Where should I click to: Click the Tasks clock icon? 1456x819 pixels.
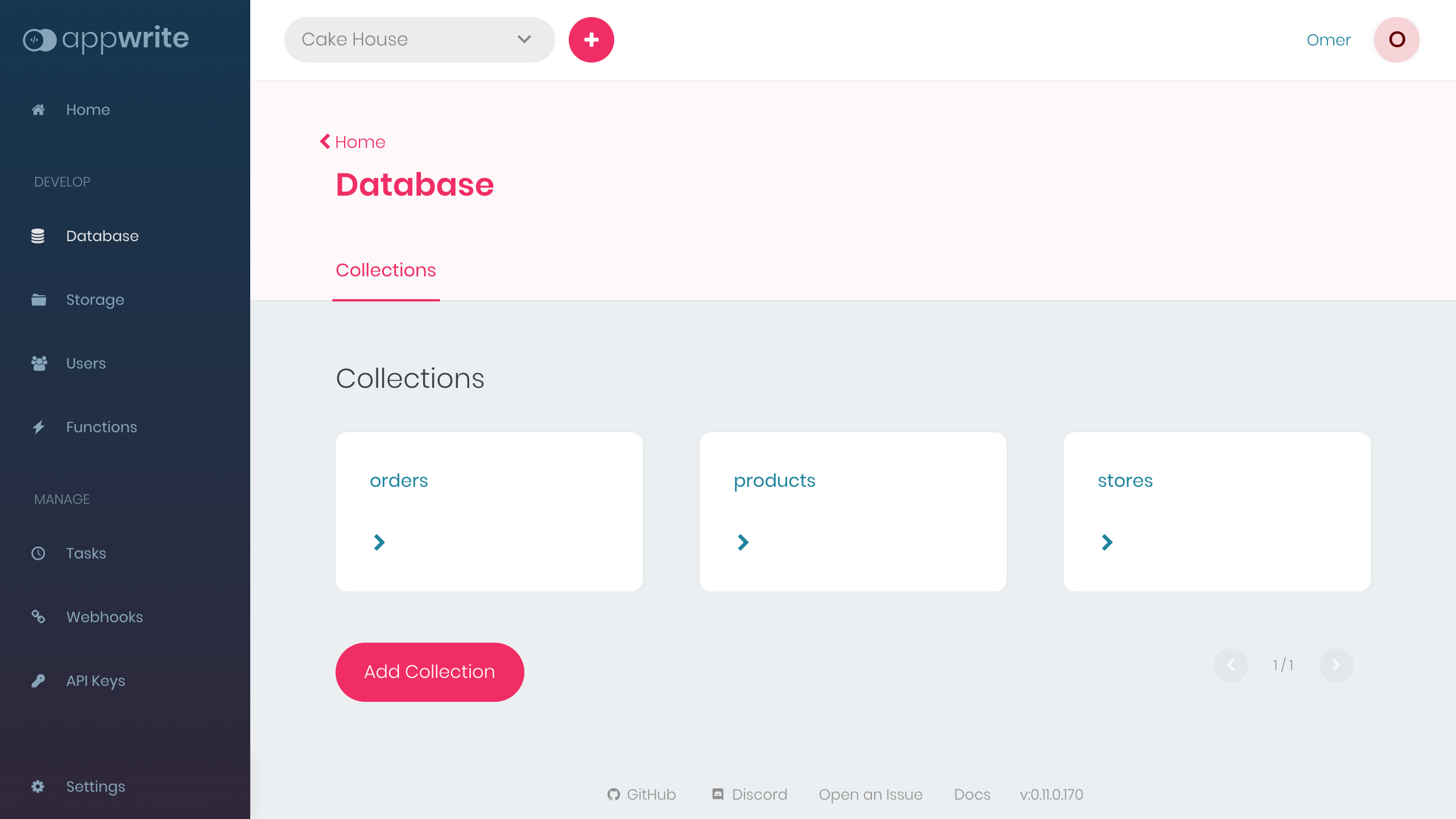38,553
